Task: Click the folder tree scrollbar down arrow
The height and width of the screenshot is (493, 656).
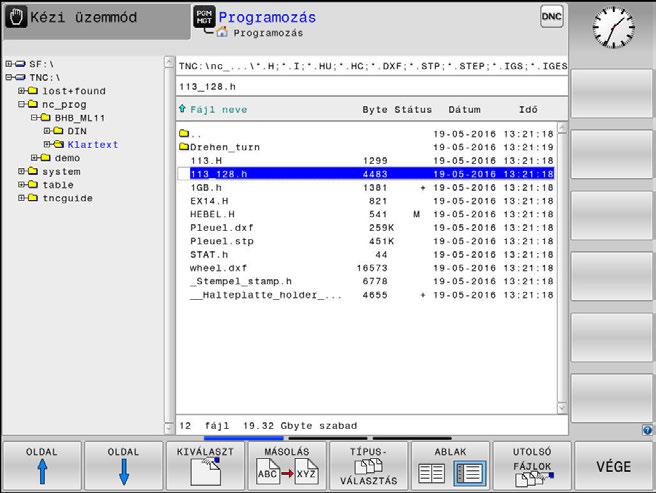Action: [x=169, y=429]
